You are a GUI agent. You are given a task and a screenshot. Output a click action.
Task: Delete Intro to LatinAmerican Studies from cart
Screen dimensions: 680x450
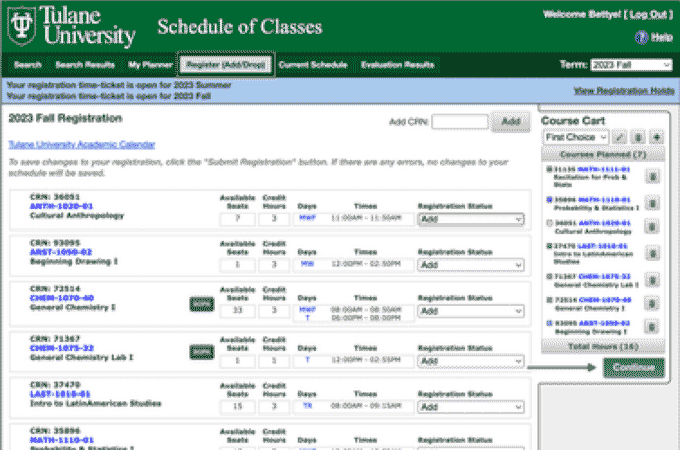coord(652,253)
